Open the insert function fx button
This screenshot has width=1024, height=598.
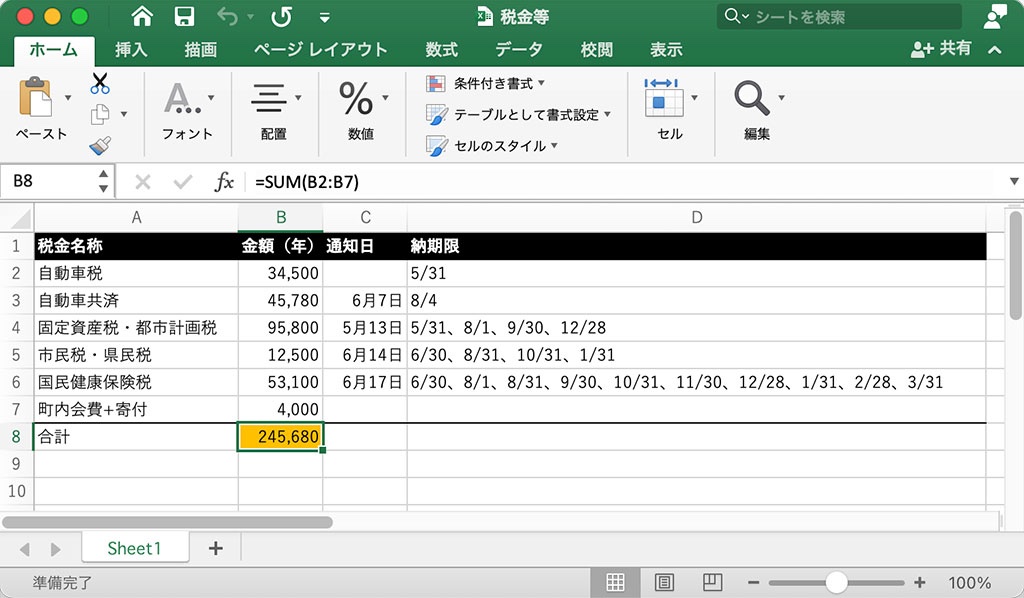coord(225,181)
